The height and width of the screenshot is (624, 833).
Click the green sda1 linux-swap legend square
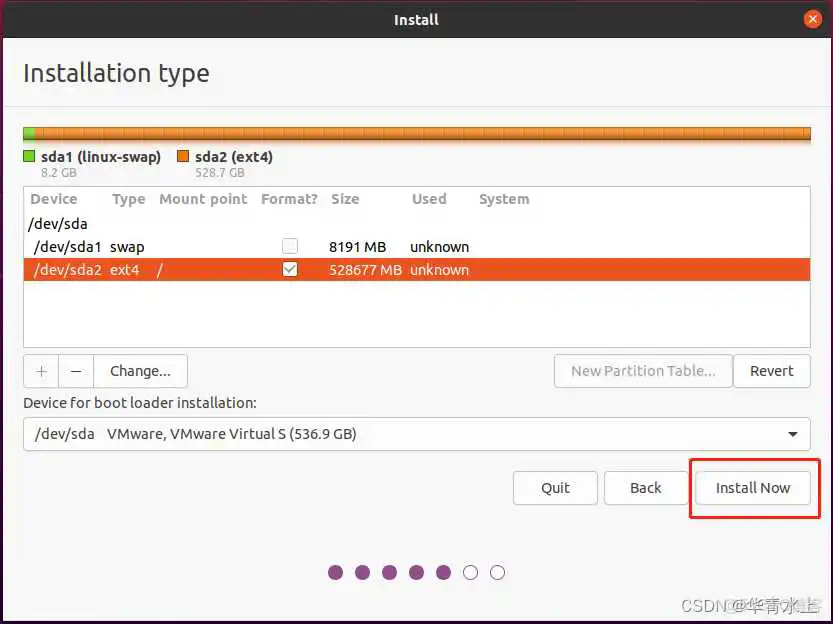[27, 156]
